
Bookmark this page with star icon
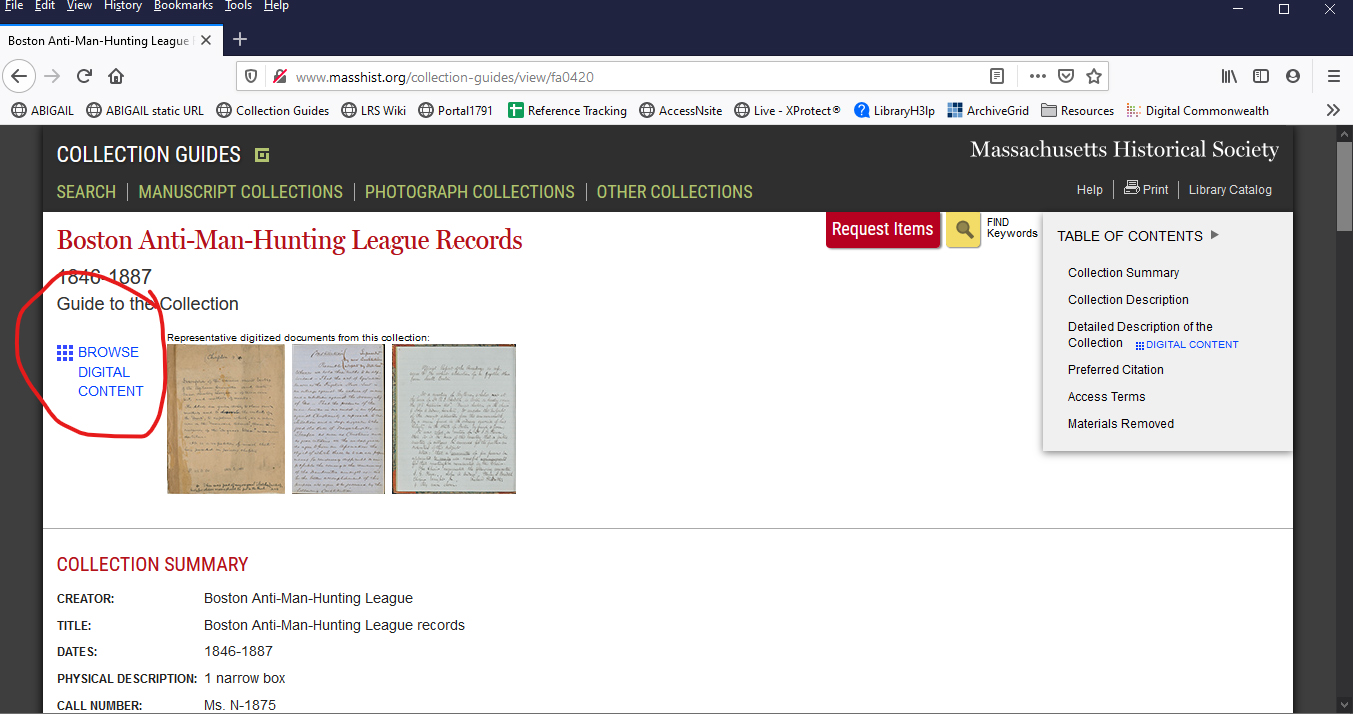pos(1094,76)
